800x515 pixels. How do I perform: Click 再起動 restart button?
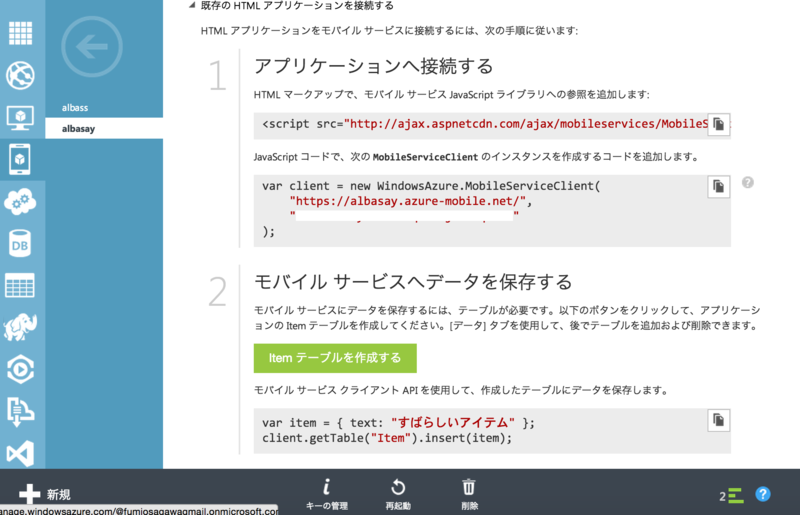398,495
